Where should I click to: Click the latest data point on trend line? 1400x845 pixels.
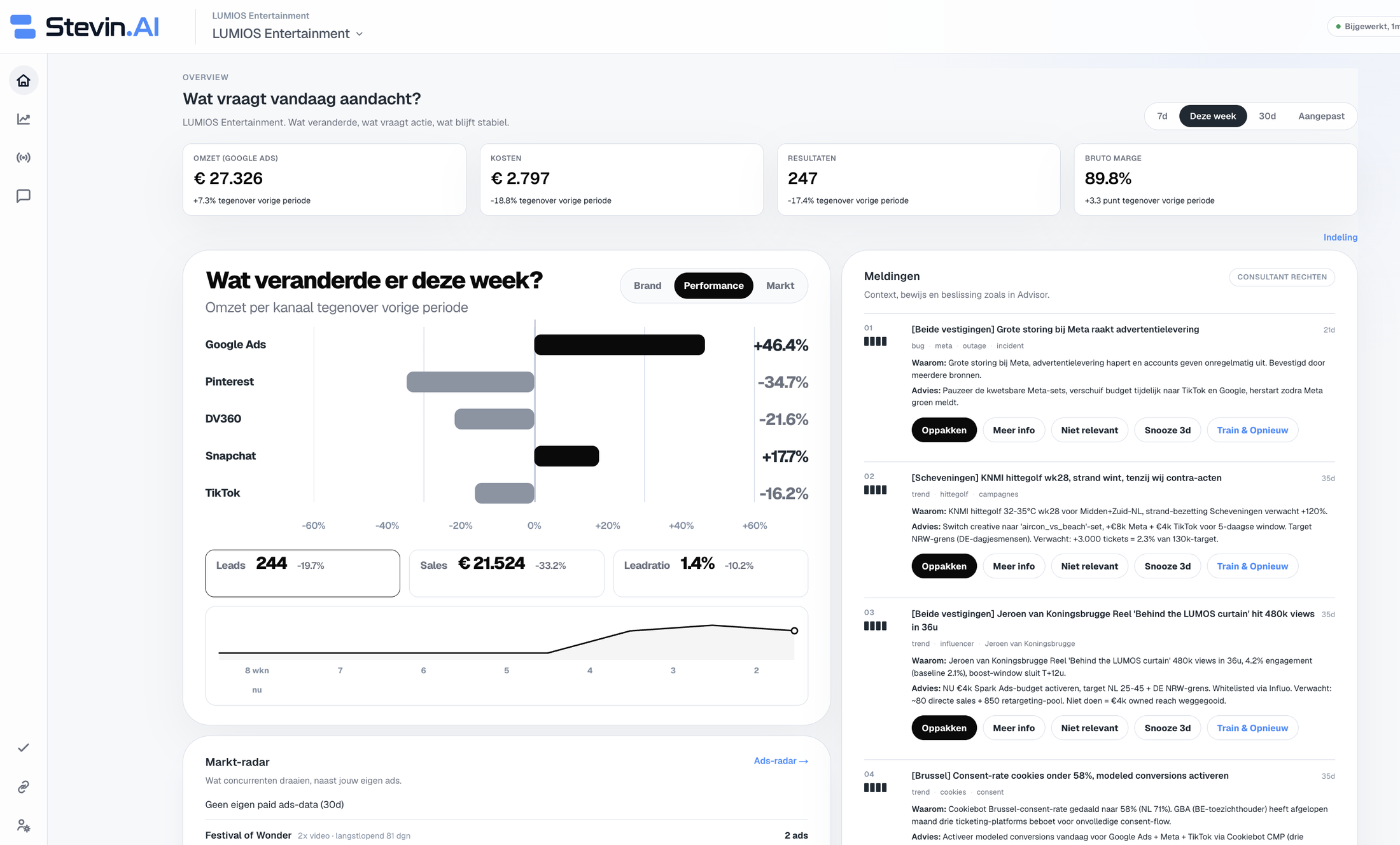pyautogui.click(x=794, y=631)
